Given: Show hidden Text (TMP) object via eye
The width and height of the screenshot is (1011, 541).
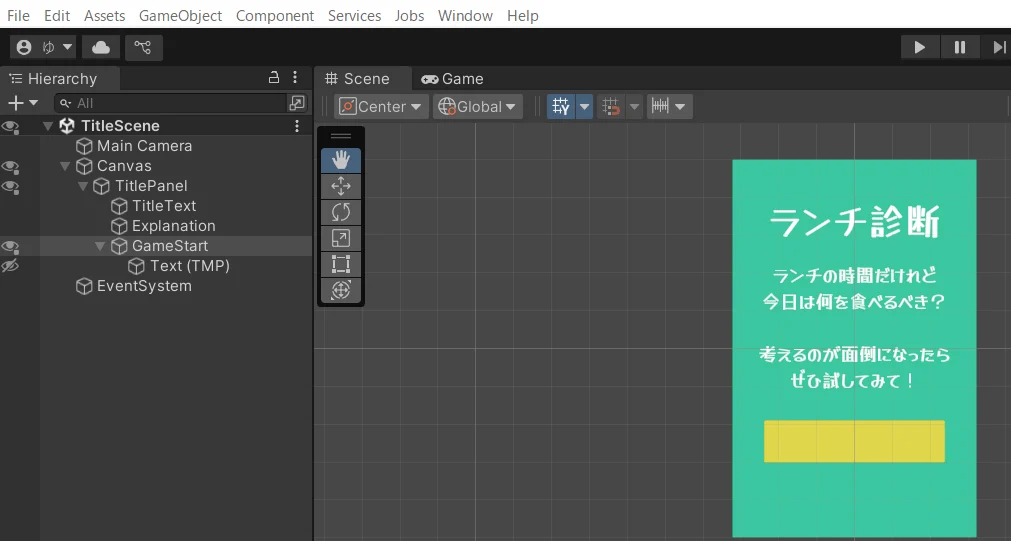Looking at the screenshot, I should coord(10,266).
